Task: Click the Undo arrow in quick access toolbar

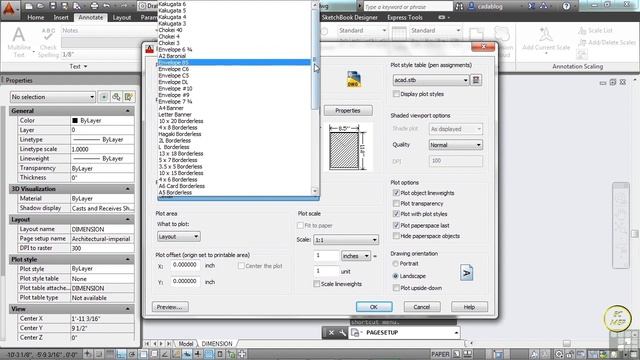Action: coord(107,6)
